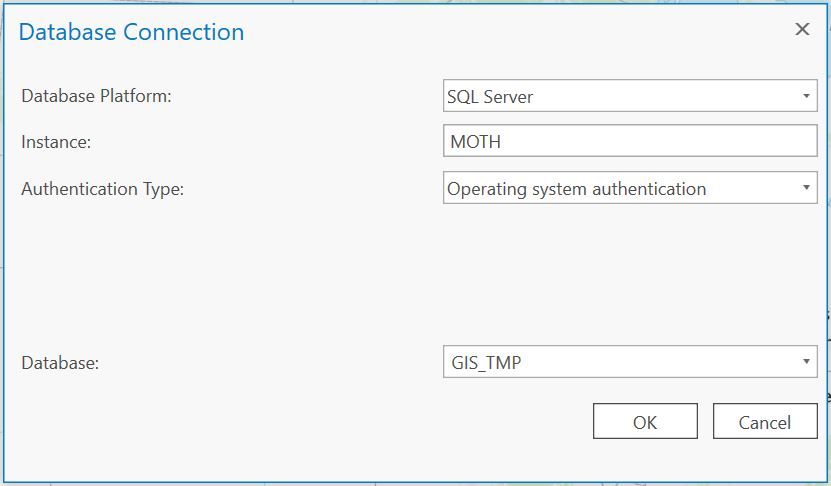Expand the Database Platform dropdown arrow
831x486 pixels.
pos(806,97)
